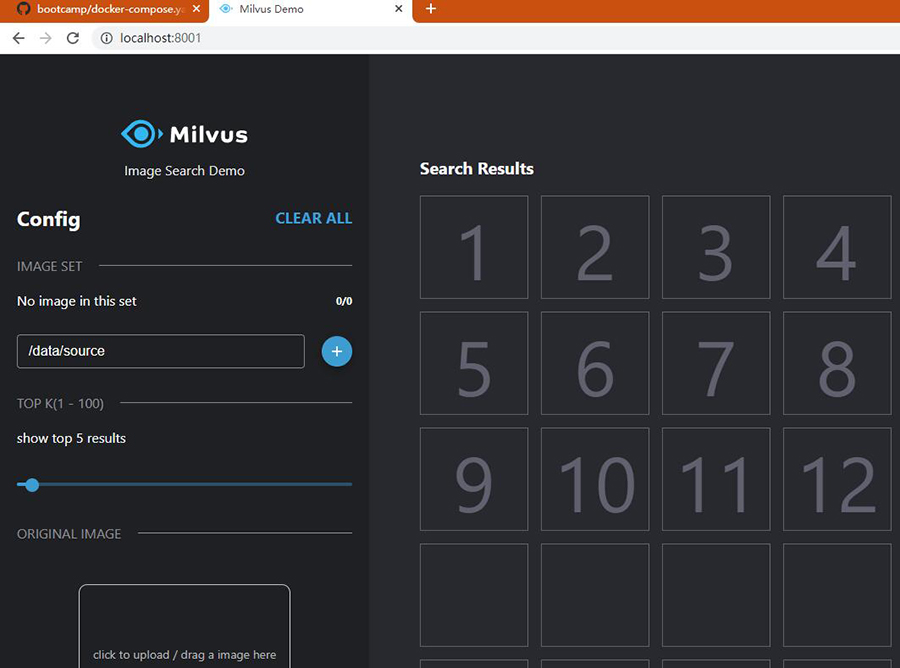Select the Milvus Demo tab

(x=300, y=9)
